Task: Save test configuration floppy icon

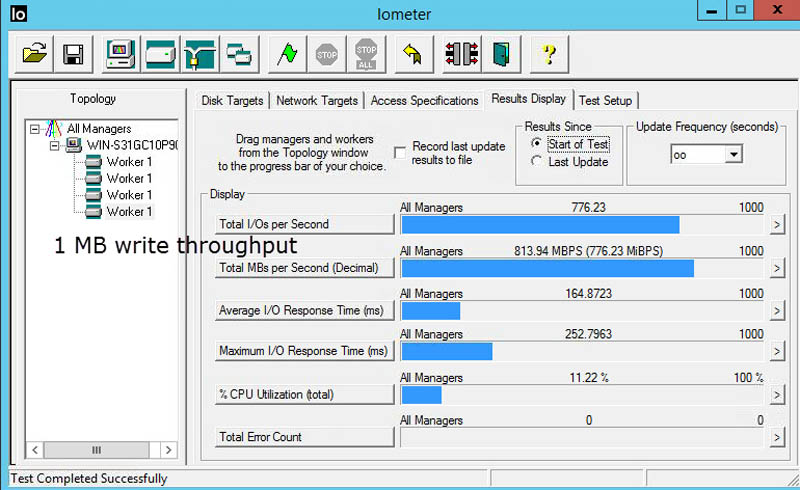Action: pyautogui.click(x=73, y=54)
